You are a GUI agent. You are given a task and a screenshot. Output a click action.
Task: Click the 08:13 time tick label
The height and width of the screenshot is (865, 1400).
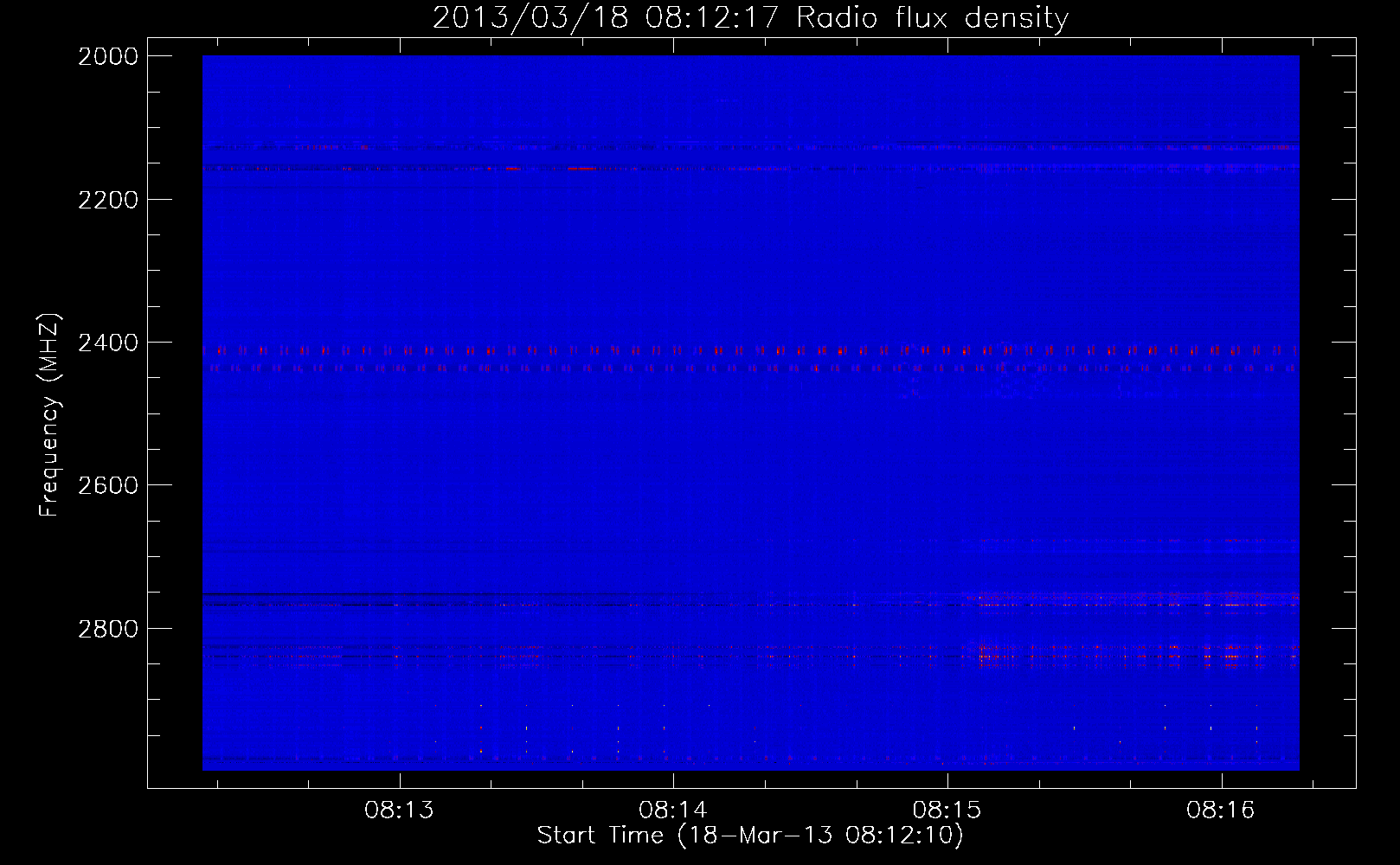tap(399, 811)
